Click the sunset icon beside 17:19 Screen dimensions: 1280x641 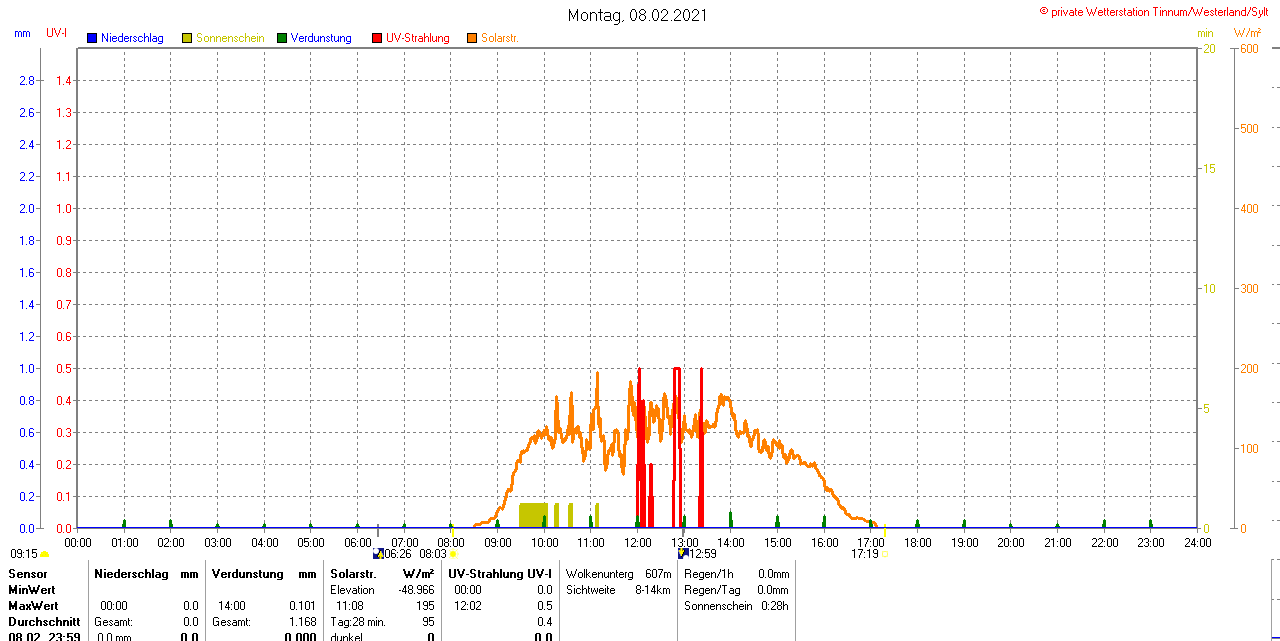pyautogui.click(x=884, y=553)
